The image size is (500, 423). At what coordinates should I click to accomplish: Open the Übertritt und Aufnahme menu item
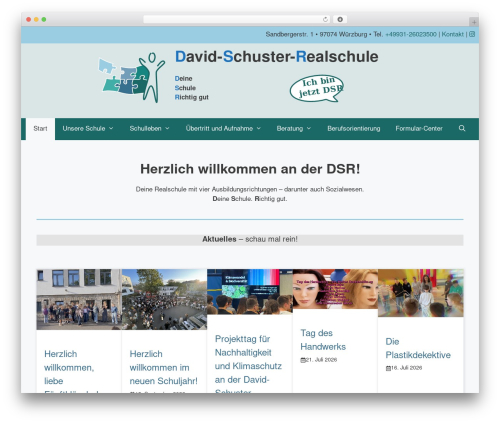(x=219, y=129)
